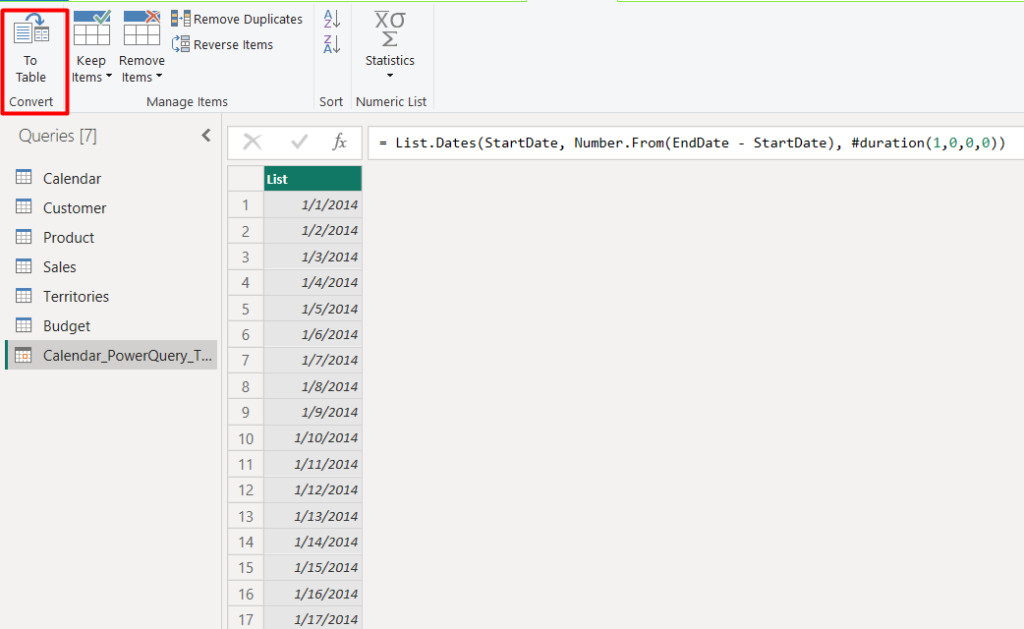The image size is (1024, 629).
Task: Select the cell with 1/5/2014
Action: pyautogui.click(x=313, y=308)
